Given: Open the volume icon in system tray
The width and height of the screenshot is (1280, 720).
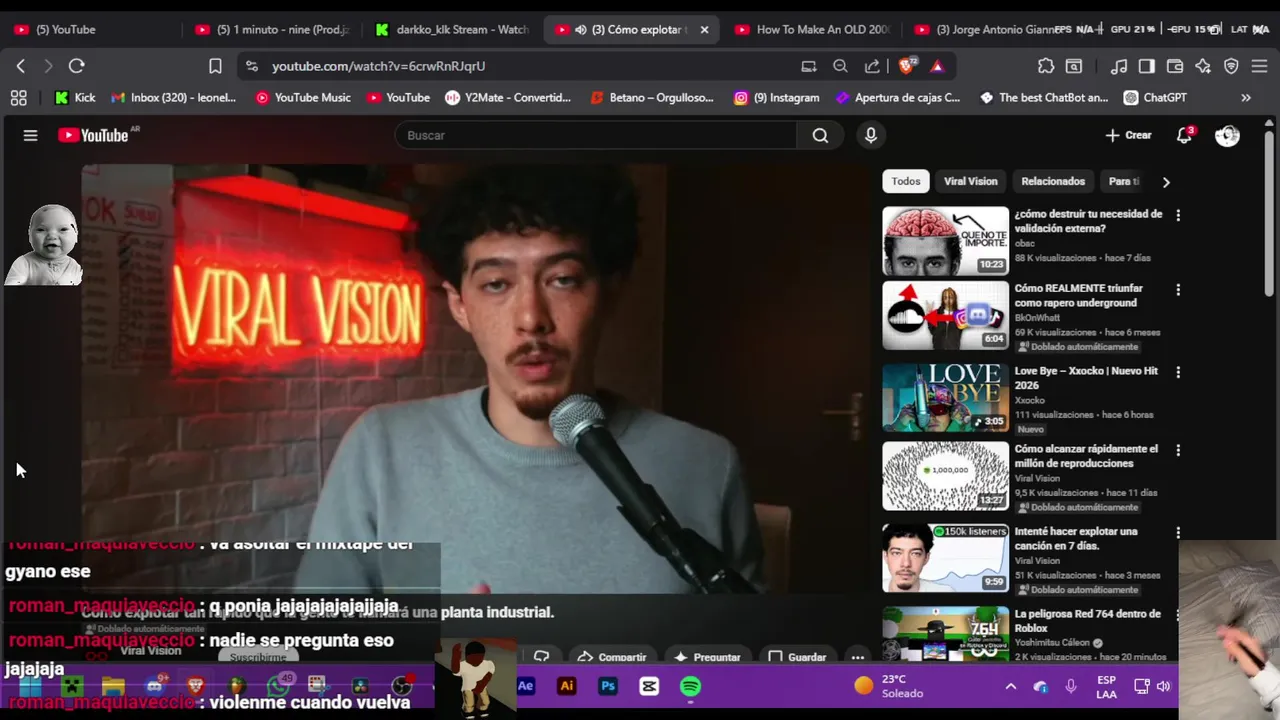Looking at the screenshot, I should tap(1164, 686).
